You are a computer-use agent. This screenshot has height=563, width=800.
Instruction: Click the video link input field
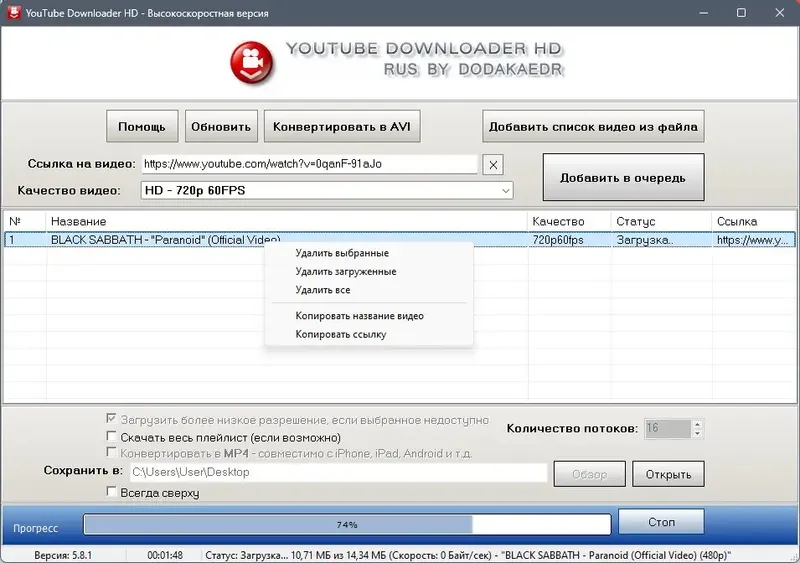(309, 164)
